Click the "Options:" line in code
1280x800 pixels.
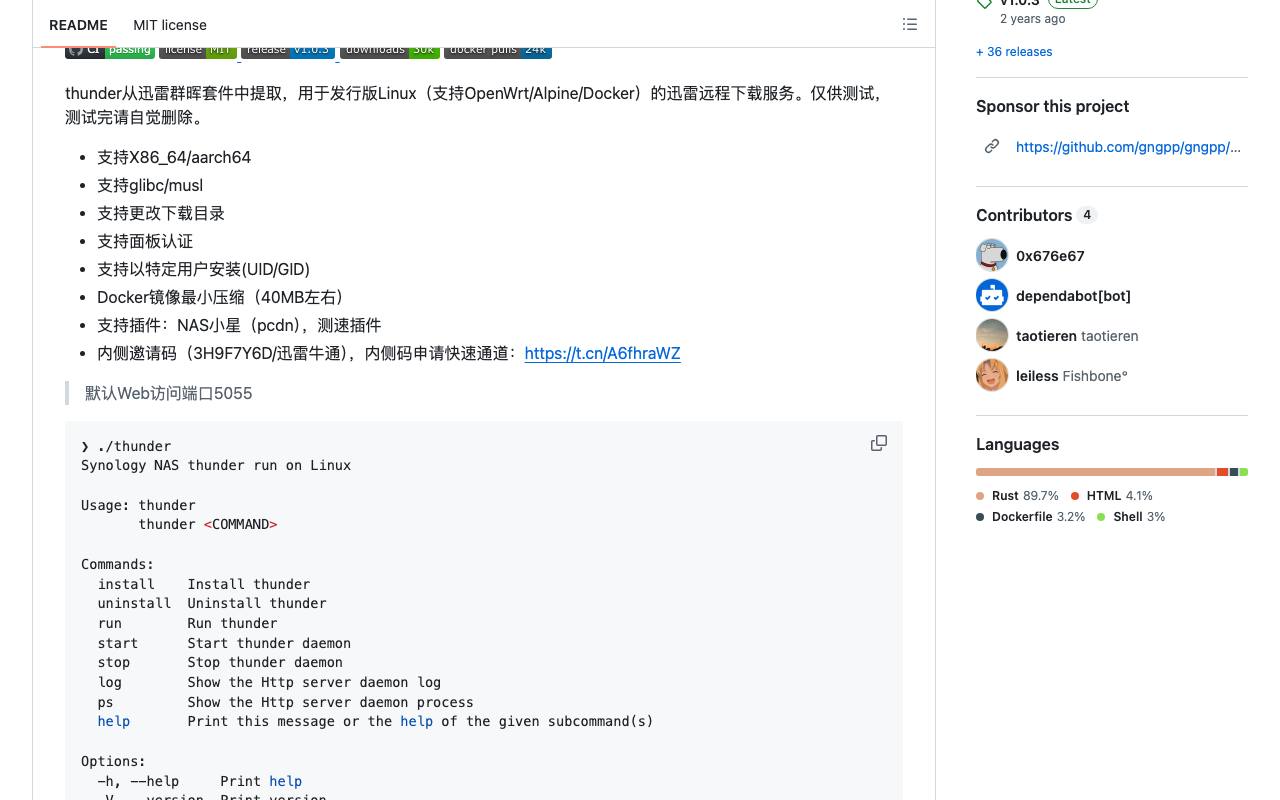tap(114, 761)
